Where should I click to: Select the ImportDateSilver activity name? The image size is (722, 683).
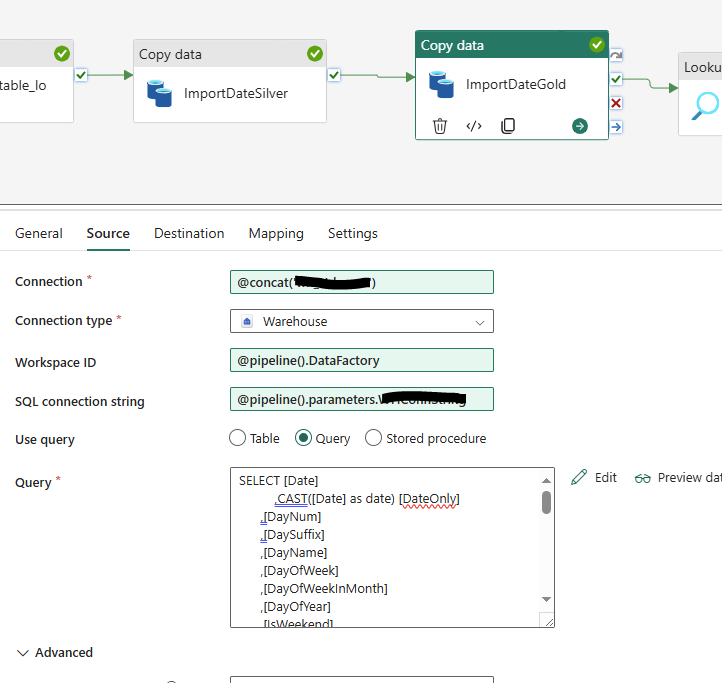(236, 93)
